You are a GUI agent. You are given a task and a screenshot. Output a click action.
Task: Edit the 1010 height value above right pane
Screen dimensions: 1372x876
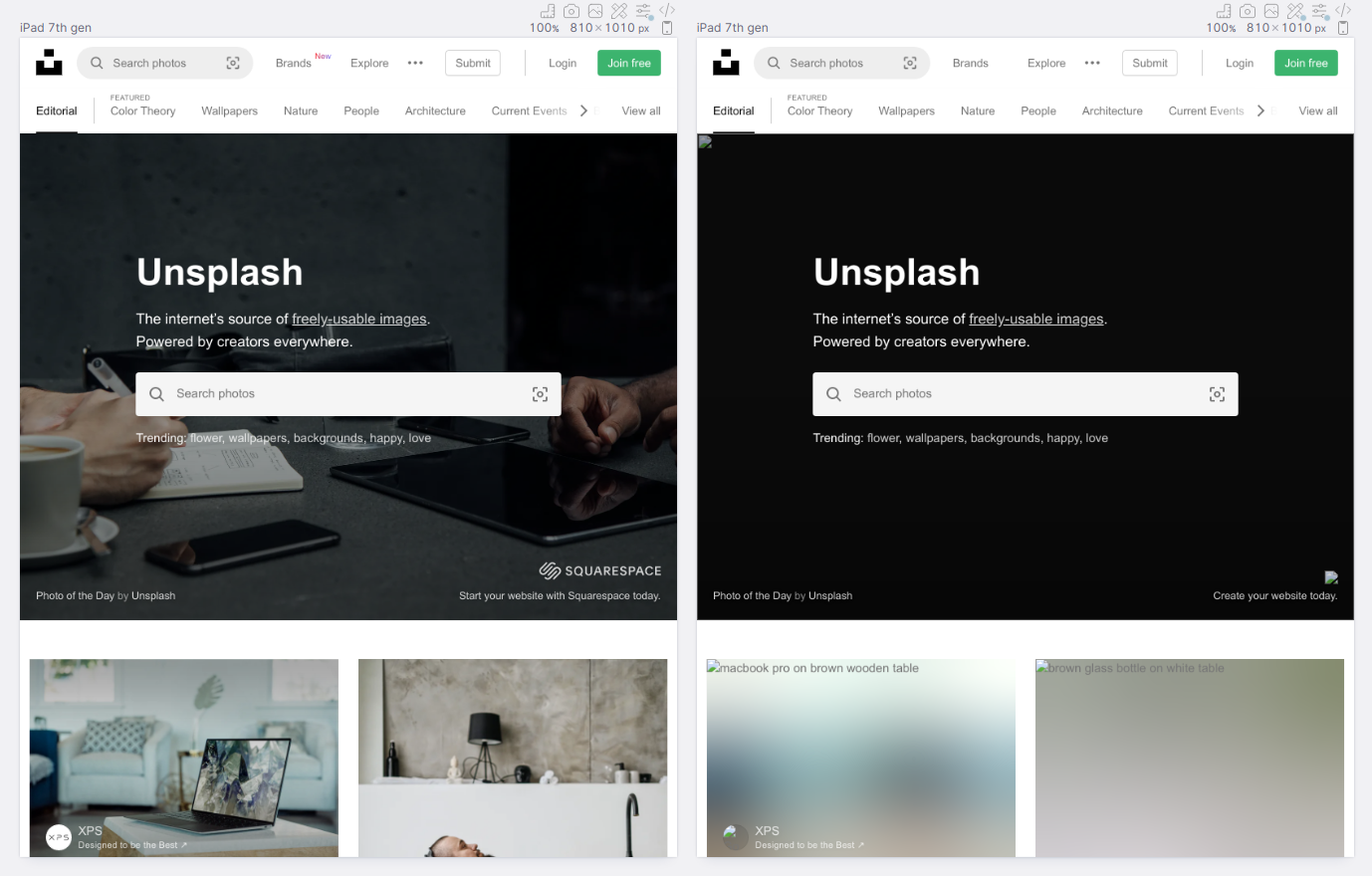(x=1297, y=28)
